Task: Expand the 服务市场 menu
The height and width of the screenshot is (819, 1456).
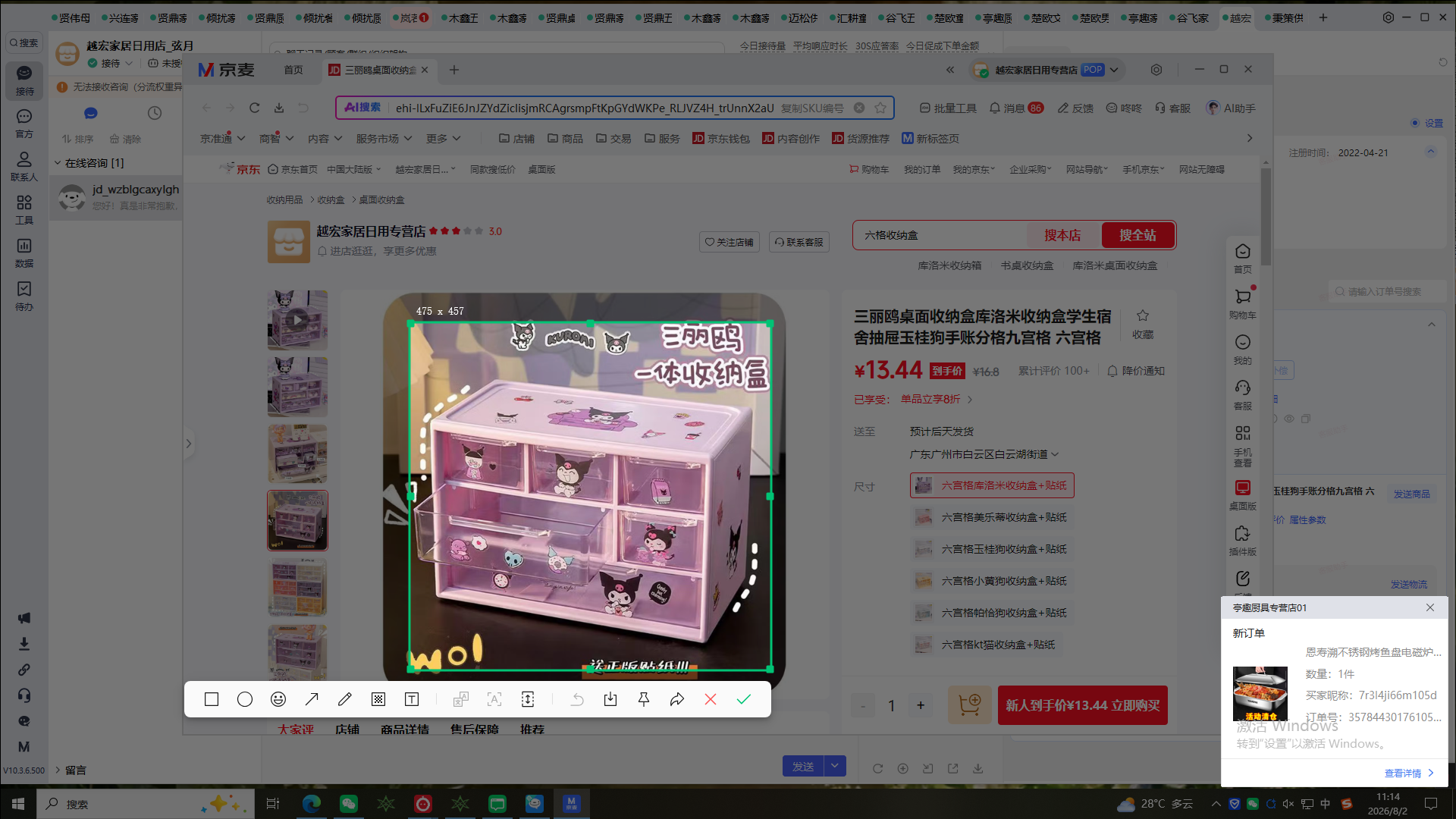Action: click(x=384, y=139)
